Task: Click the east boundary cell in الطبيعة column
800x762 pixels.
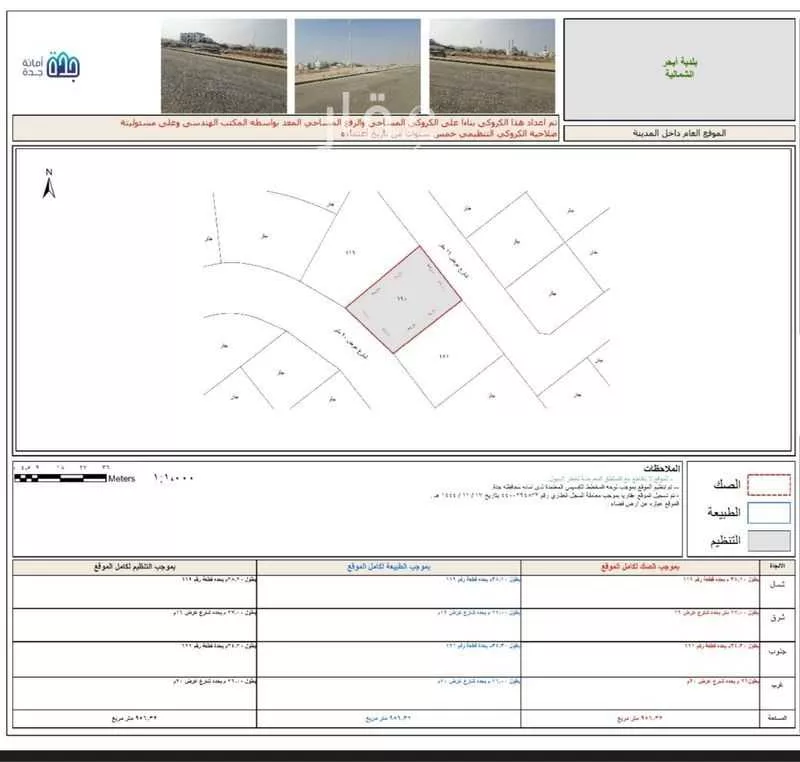Action: (x=389, y=625)
